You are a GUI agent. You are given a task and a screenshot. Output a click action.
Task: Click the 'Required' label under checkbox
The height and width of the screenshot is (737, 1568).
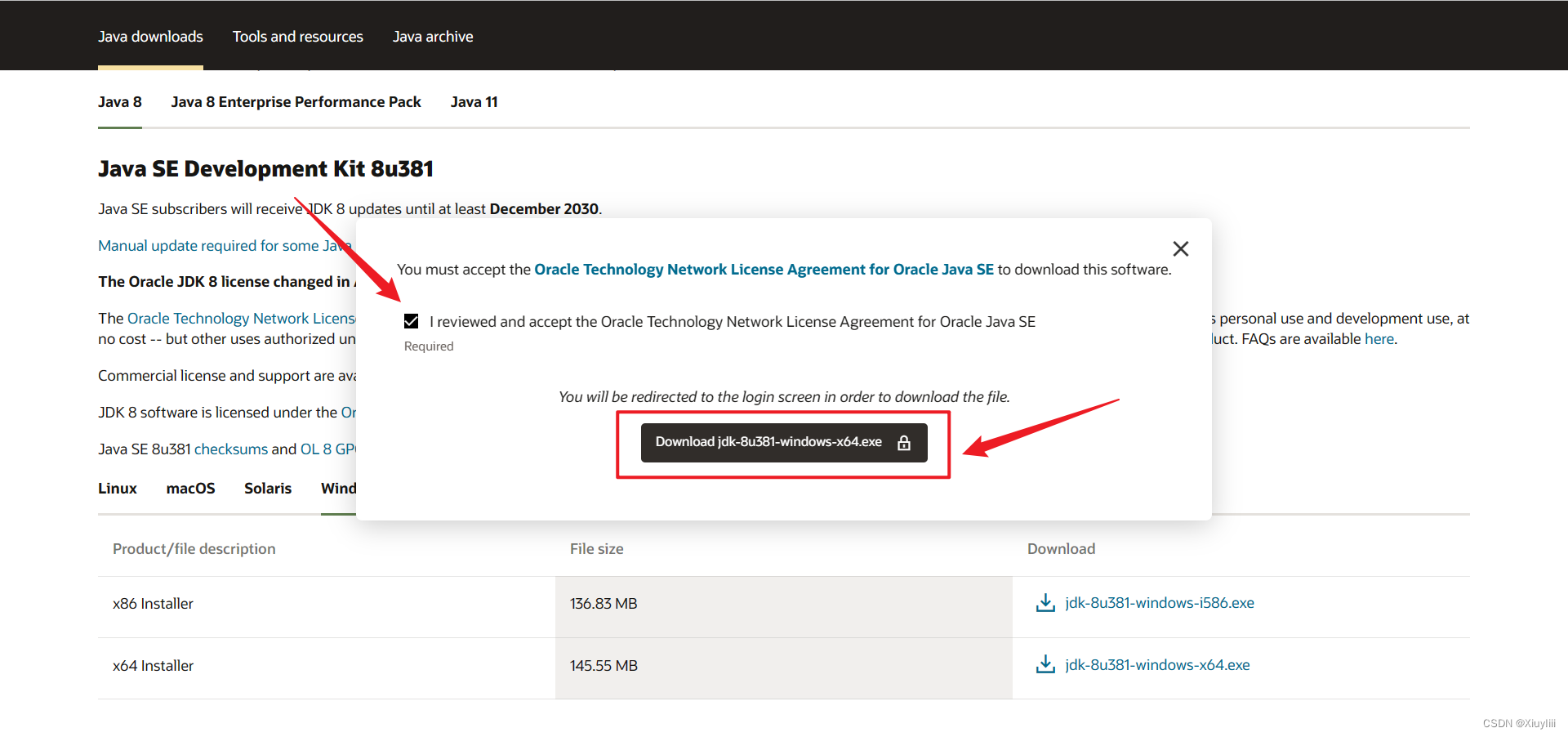pos(429,346)
